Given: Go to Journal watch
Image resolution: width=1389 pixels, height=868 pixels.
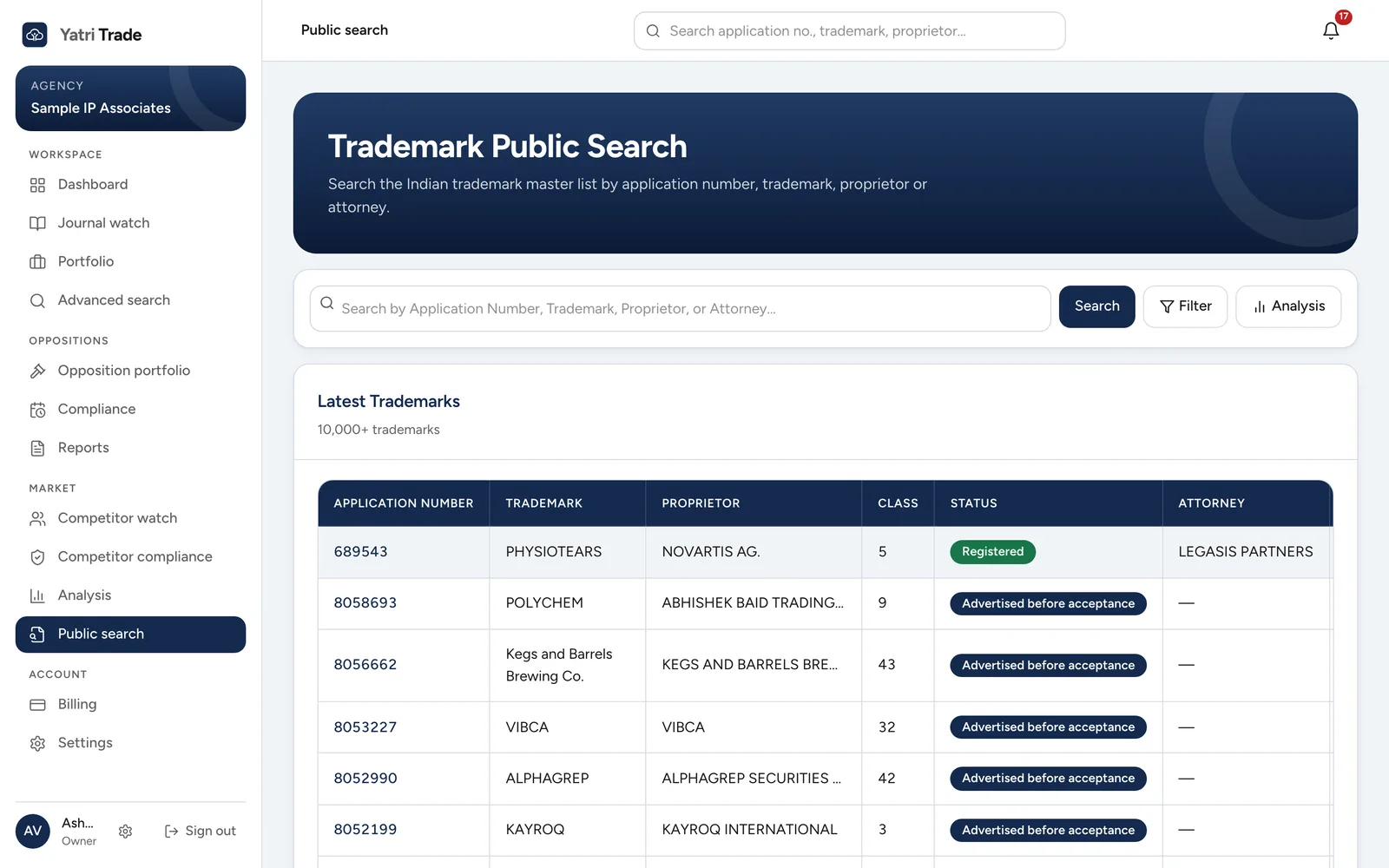Looking at the screenshot, I should point(130,223).
